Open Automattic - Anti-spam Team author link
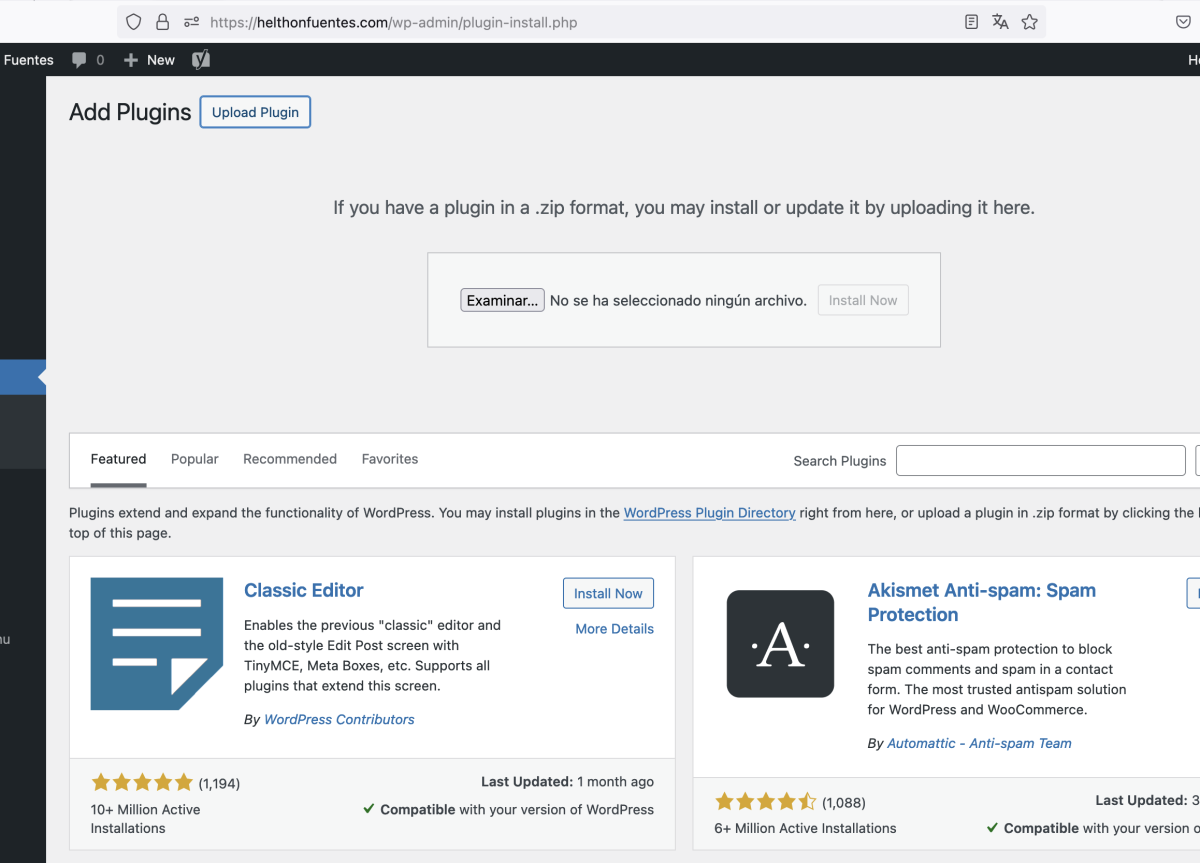Viewport: 1200px width, 863px height. click(x=979, y=743)
